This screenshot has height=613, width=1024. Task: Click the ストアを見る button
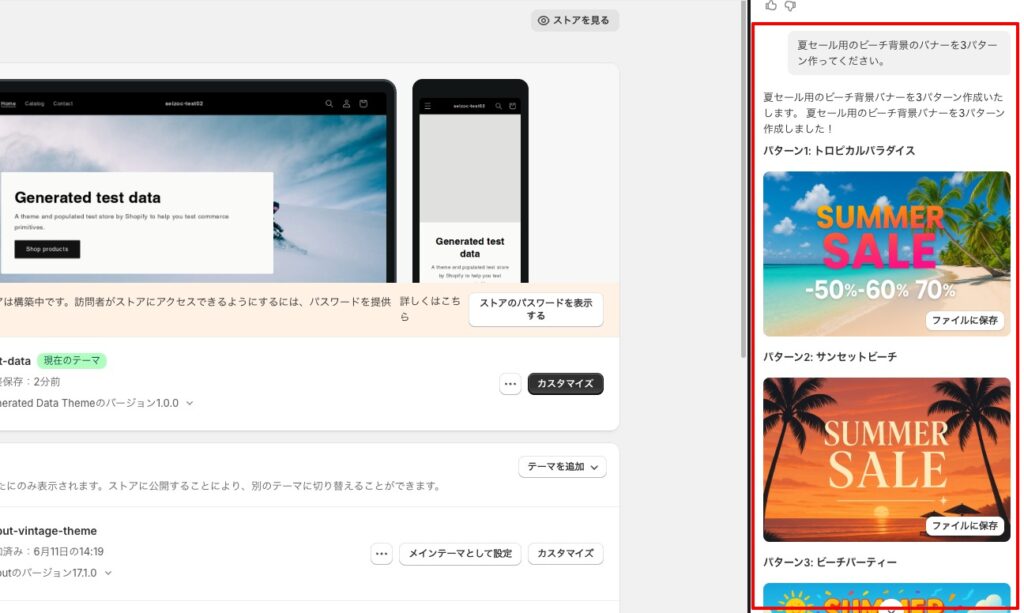coord(574,20)
